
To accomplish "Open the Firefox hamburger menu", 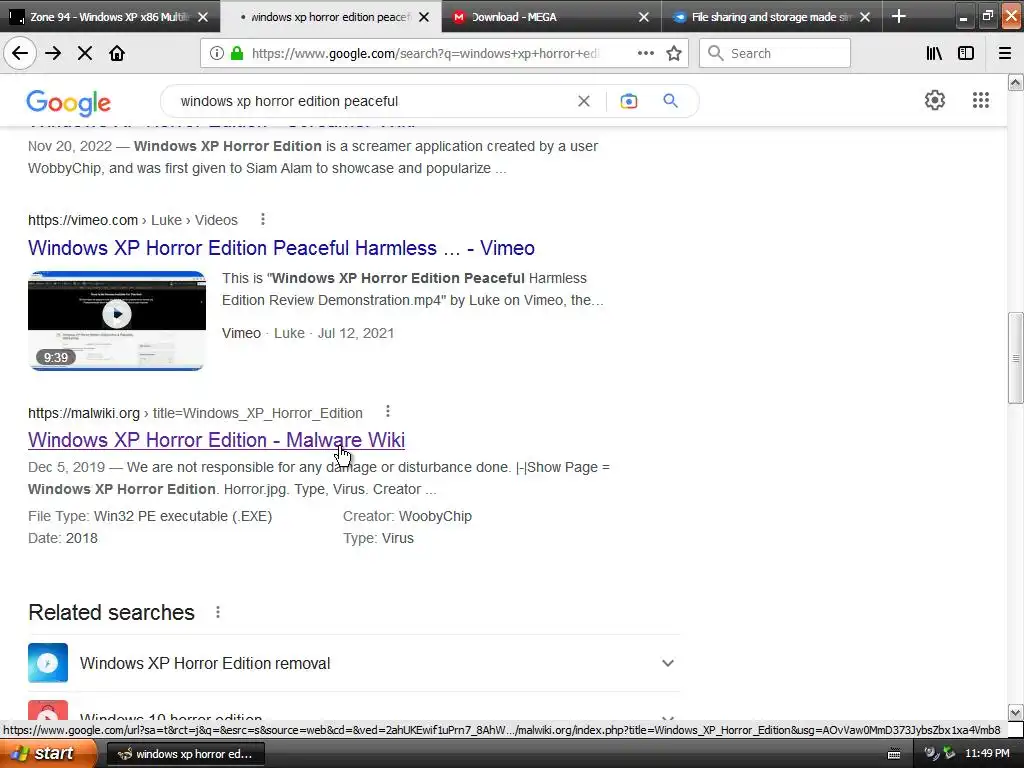I will pyautogui.click(x=1005, y=54).
